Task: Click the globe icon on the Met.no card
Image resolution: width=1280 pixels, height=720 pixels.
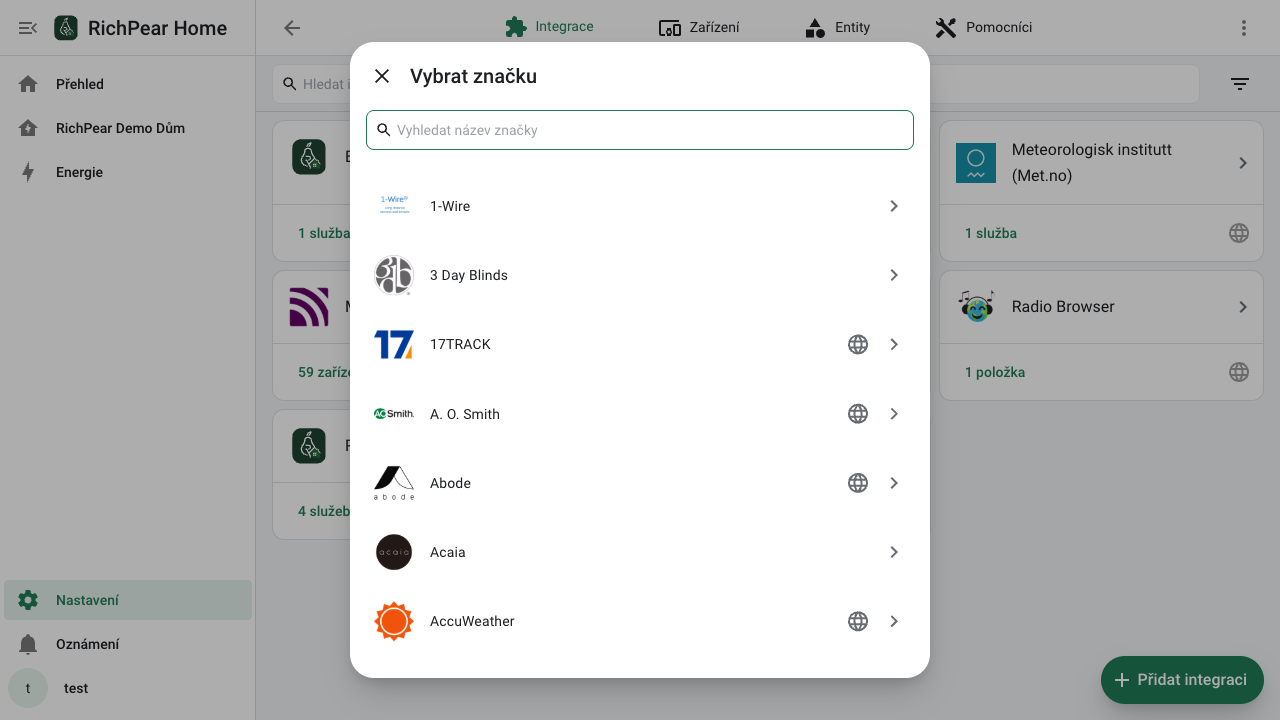Action: (x=1239, y=233)
